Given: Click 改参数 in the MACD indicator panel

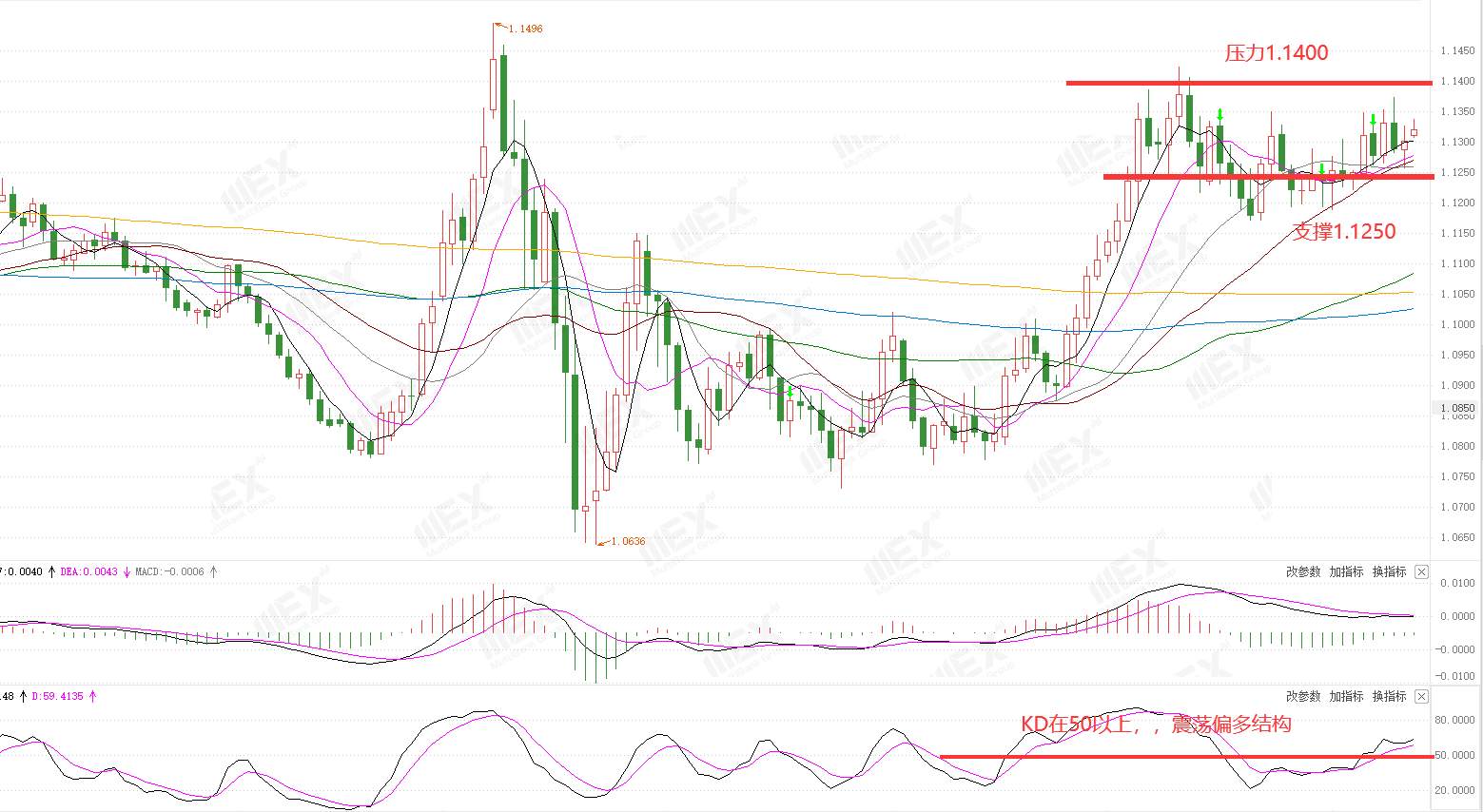Looking at the screenshot, I should 1303,571.
